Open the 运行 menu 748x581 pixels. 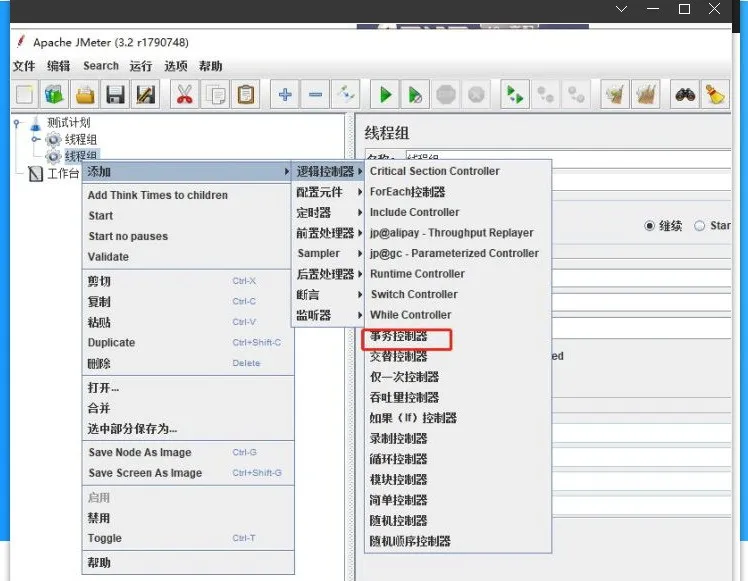(141, 66)
